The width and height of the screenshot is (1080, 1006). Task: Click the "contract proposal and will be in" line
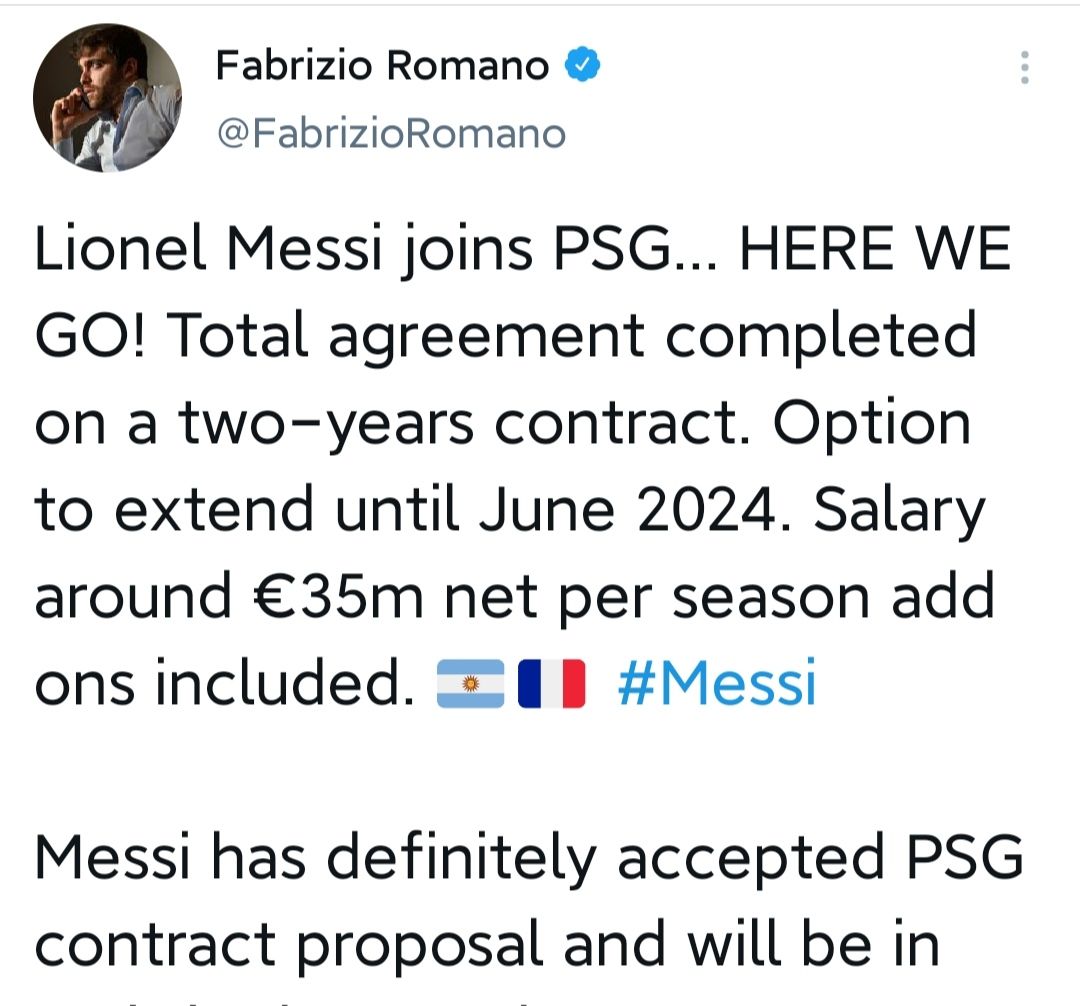tap(487, 945)
